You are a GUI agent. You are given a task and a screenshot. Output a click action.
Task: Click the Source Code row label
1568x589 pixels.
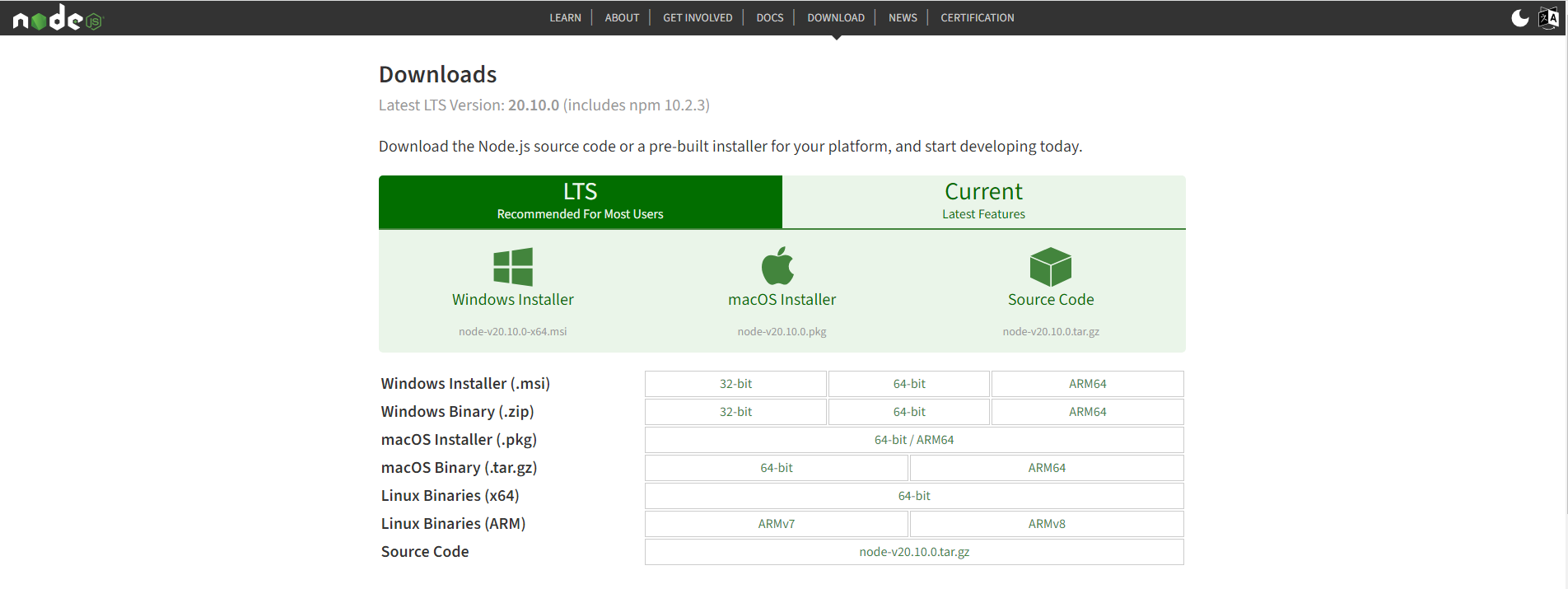click(425, 552)
